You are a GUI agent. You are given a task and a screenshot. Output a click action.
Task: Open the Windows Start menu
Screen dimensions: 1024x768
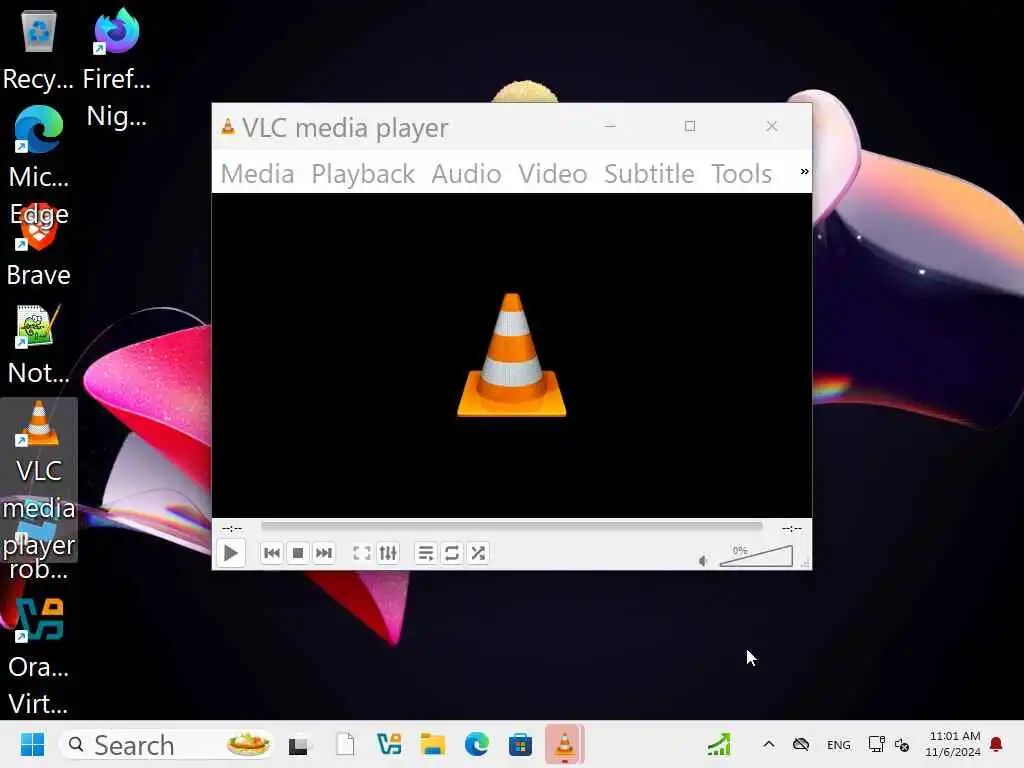click(32, 744)
